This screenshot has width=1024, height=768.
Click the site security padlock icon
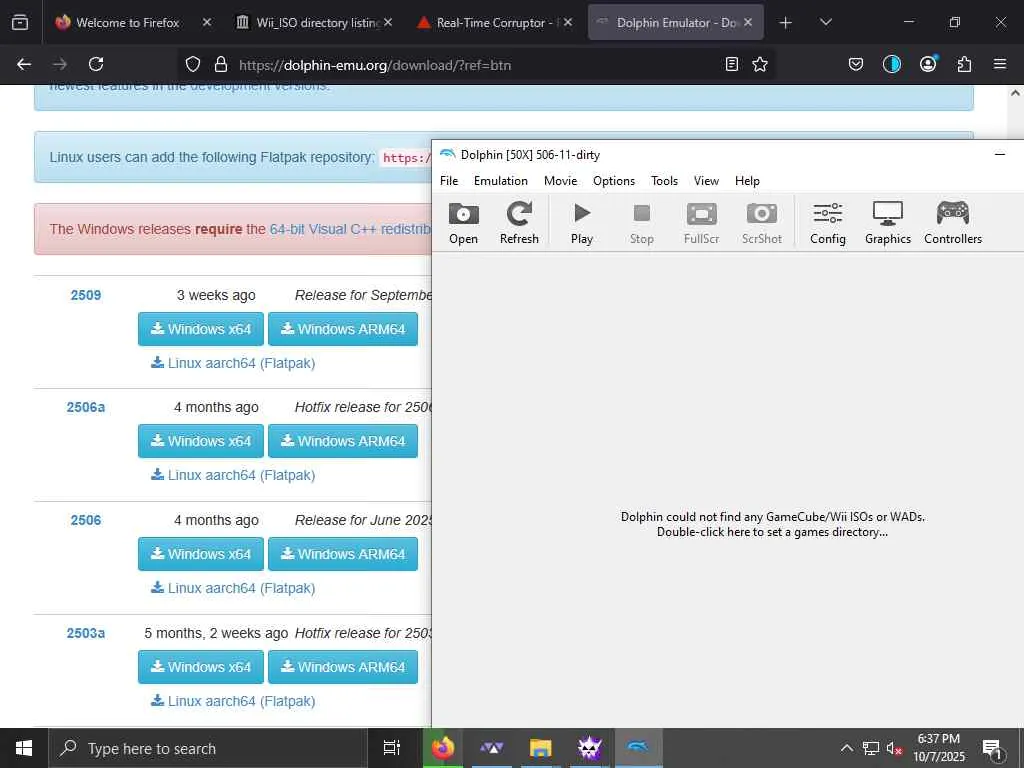point(221,64)
